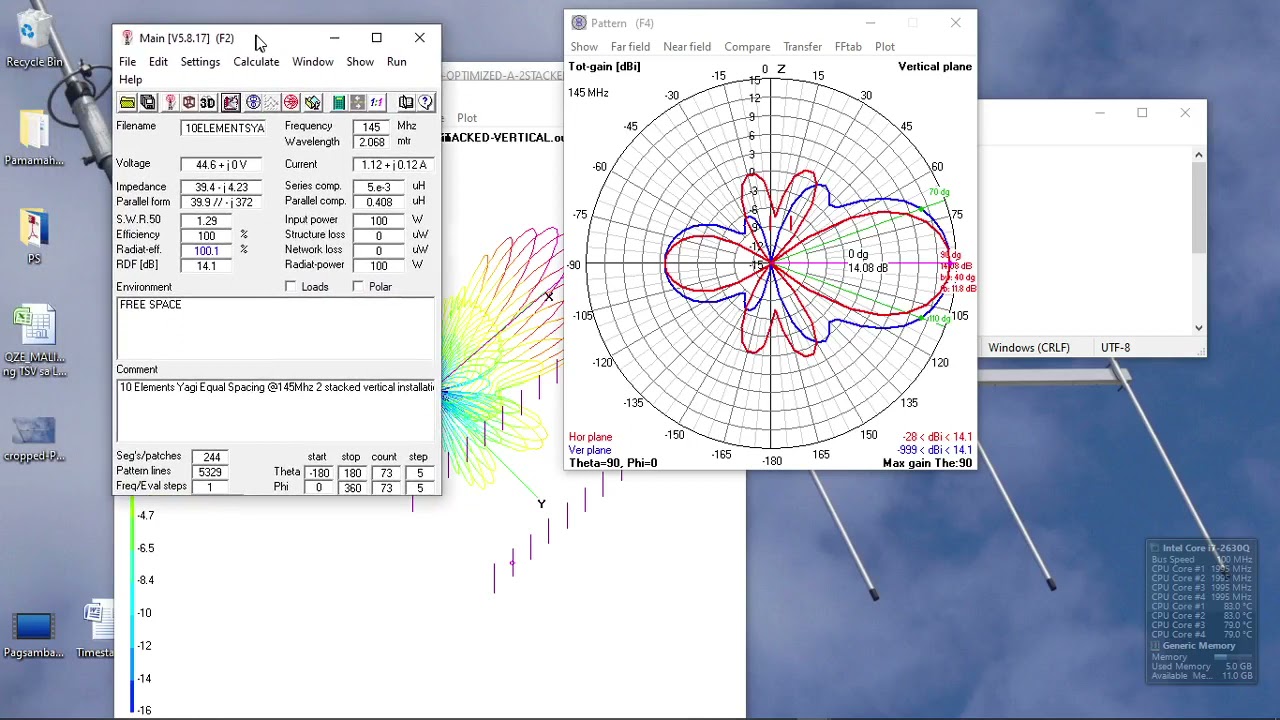The width and height of the screenshot is (1280, 720).
Task: Select the Timesta... desktop document icon
Action: [x=96, y=630]
